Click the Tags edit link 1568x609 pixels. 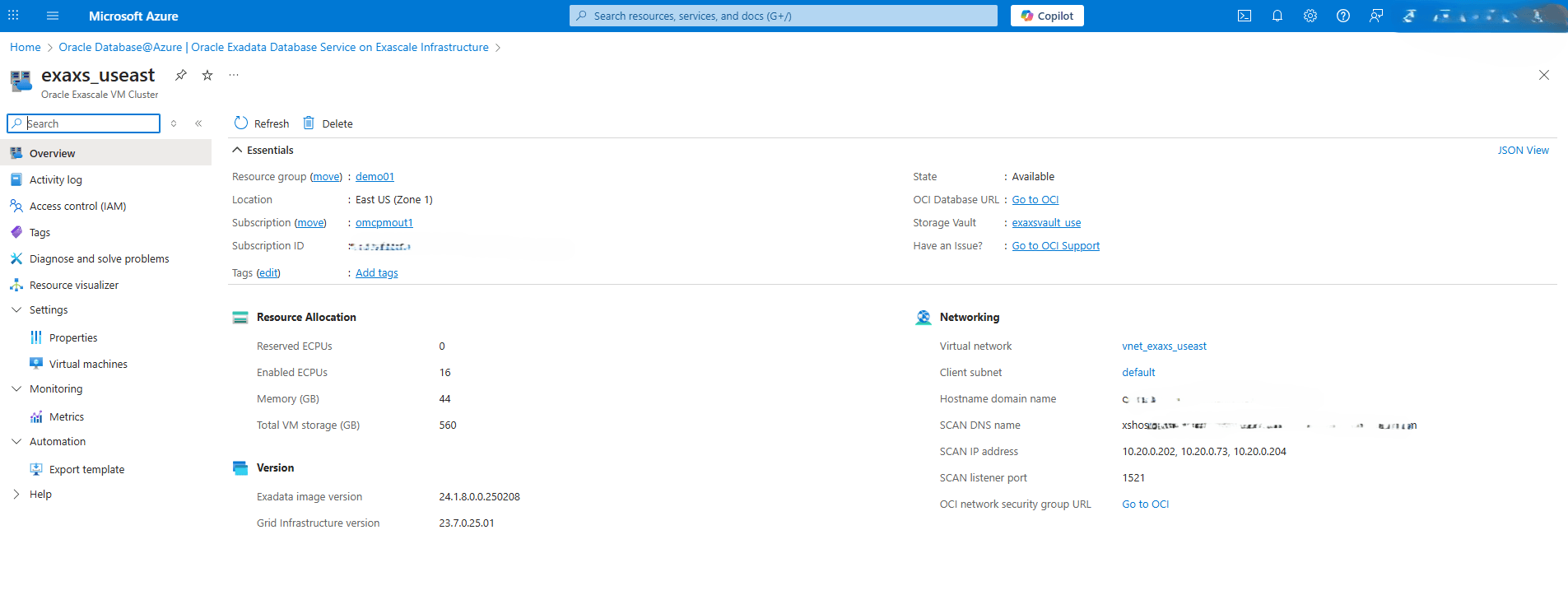click(x=268, y=272)
